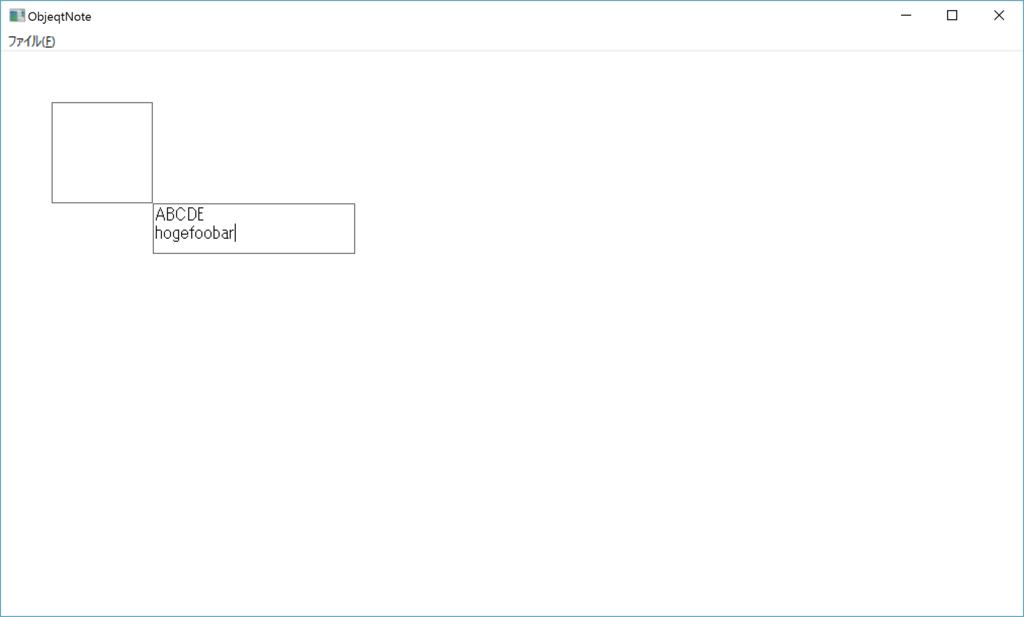Image resolution: width=1024 pixels, height=617 pixels.
Task: Click the ABCDE text line
Action: point(180,214)
